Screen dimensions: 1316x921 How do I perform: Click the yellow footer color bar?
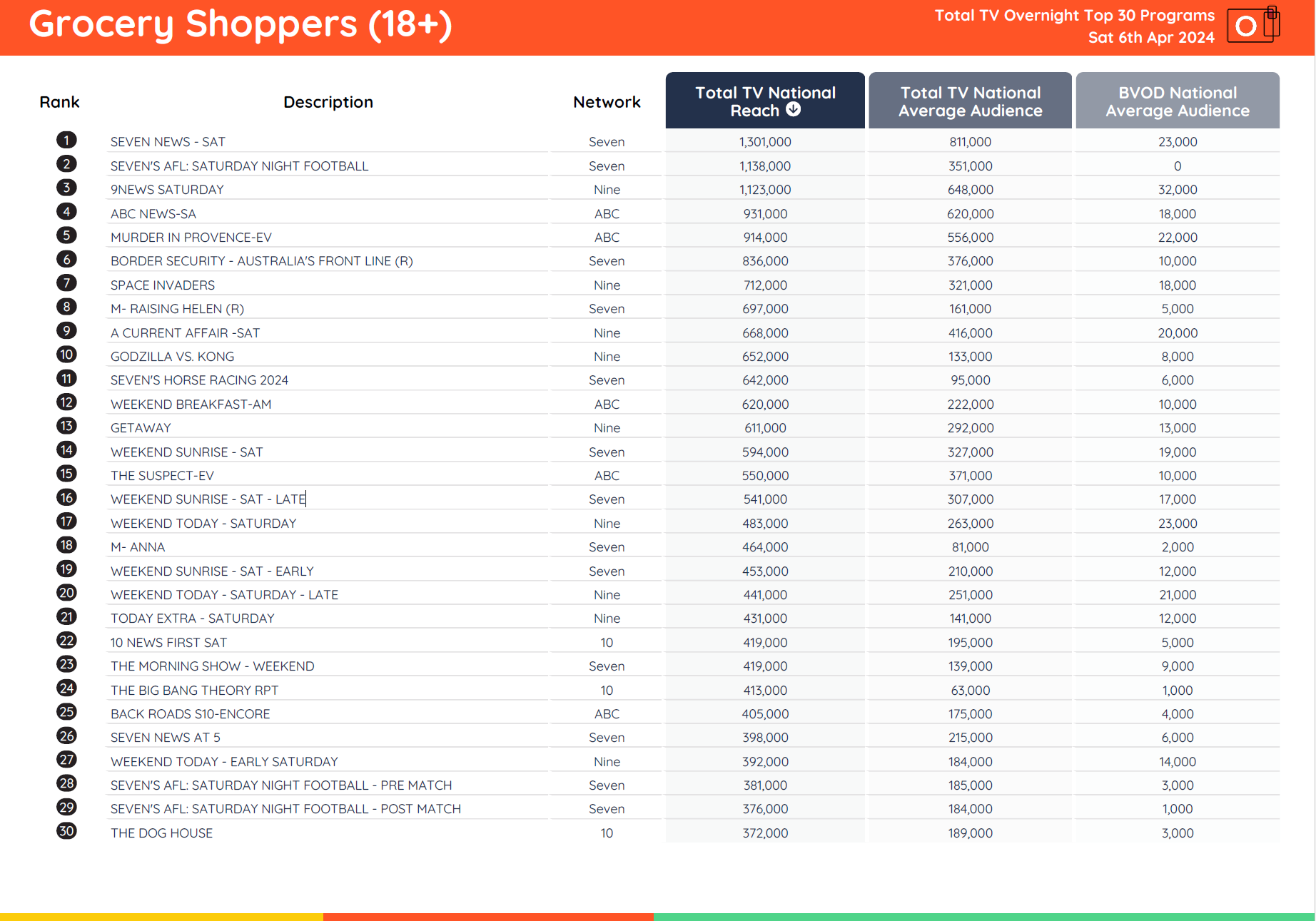161,917
